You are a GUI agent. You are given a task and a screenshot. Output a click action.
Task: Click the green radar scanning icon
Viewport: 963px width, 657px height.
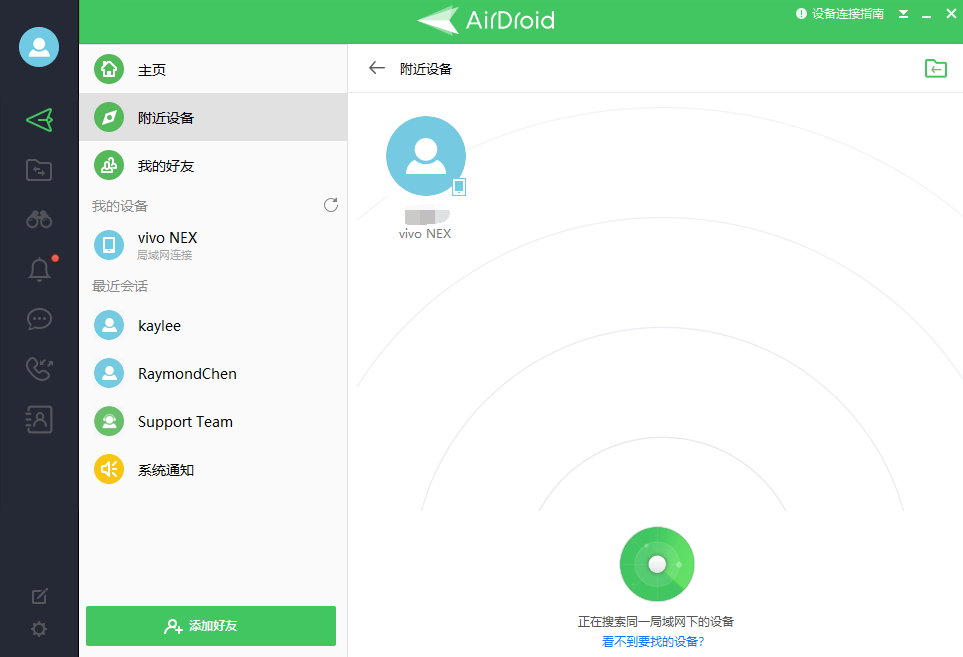pos(657,564)
